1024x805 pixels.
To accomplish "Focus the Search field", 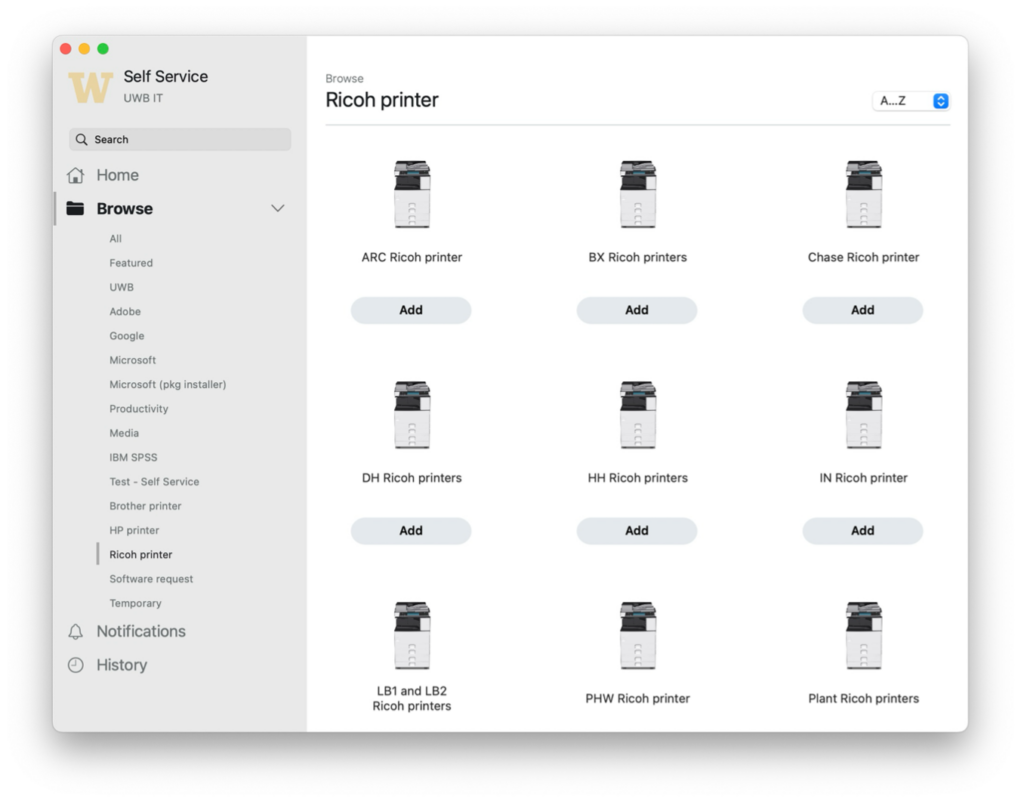I will point(180,139).
